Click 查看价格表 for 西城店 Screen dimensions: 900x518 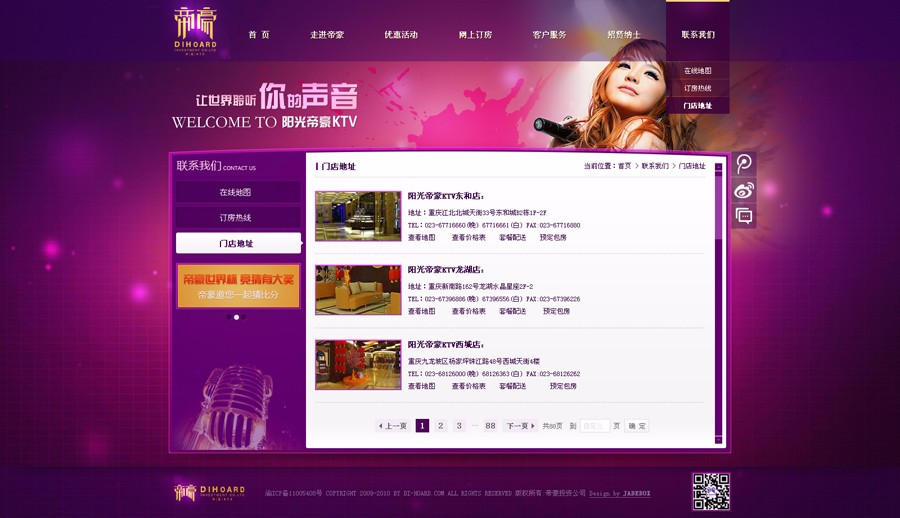tap(468, 386)
